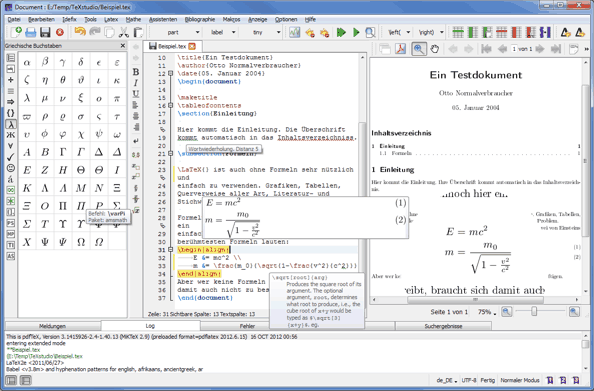594x391 pixels.
Task: Click the PDF zoom slider handle
Action: click(x=534, y=311)
